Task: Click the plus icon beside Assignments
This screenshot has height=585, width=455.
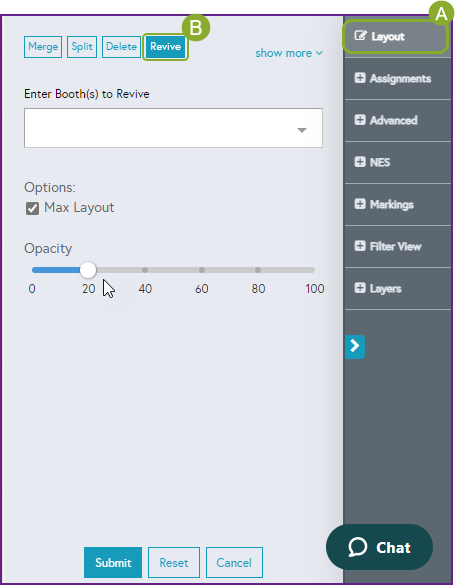Action: [x=360, y=78]
